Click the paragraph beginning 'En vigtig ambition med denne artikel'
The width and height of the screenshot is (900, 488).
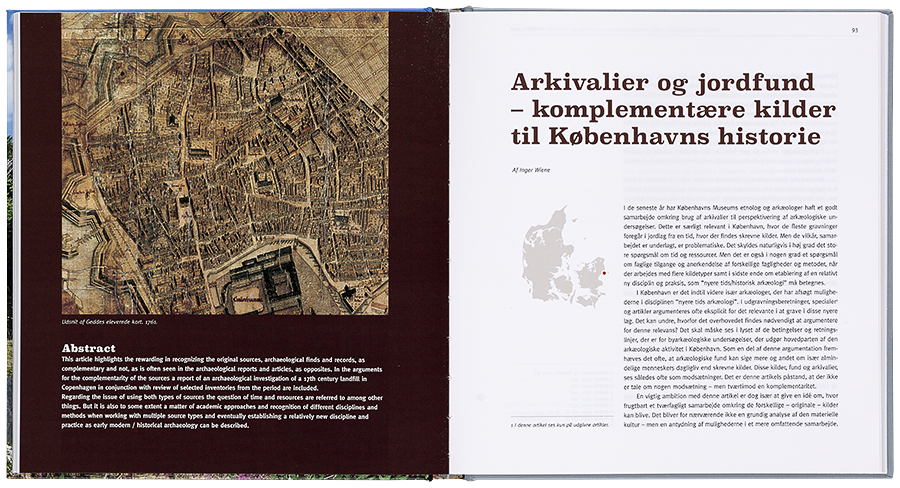coord(731,410)
